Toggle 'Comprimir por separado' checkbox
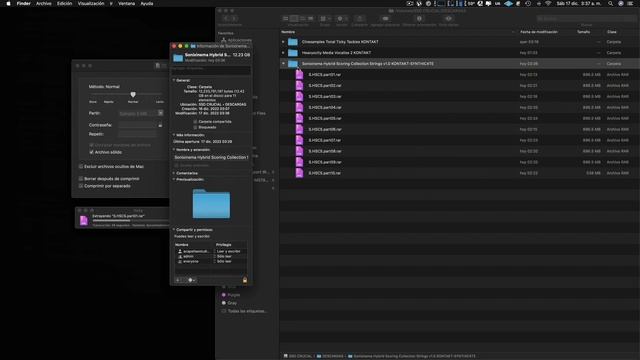 [x=81, y=186]
